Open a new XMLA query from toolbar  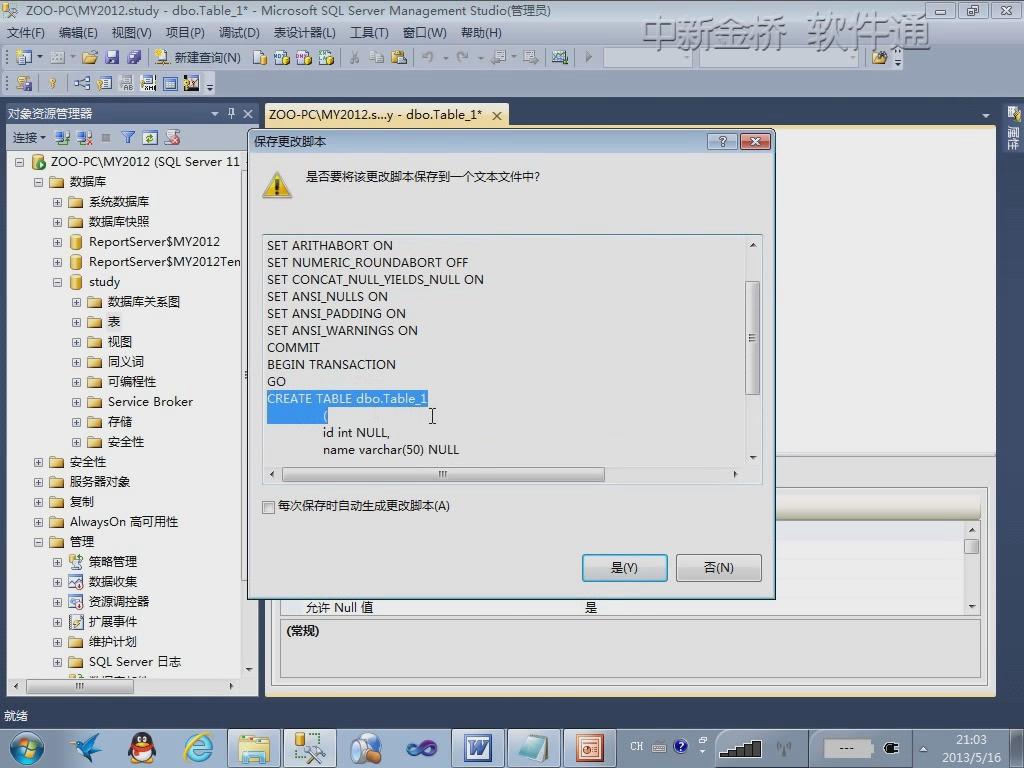tap(326, 57)
